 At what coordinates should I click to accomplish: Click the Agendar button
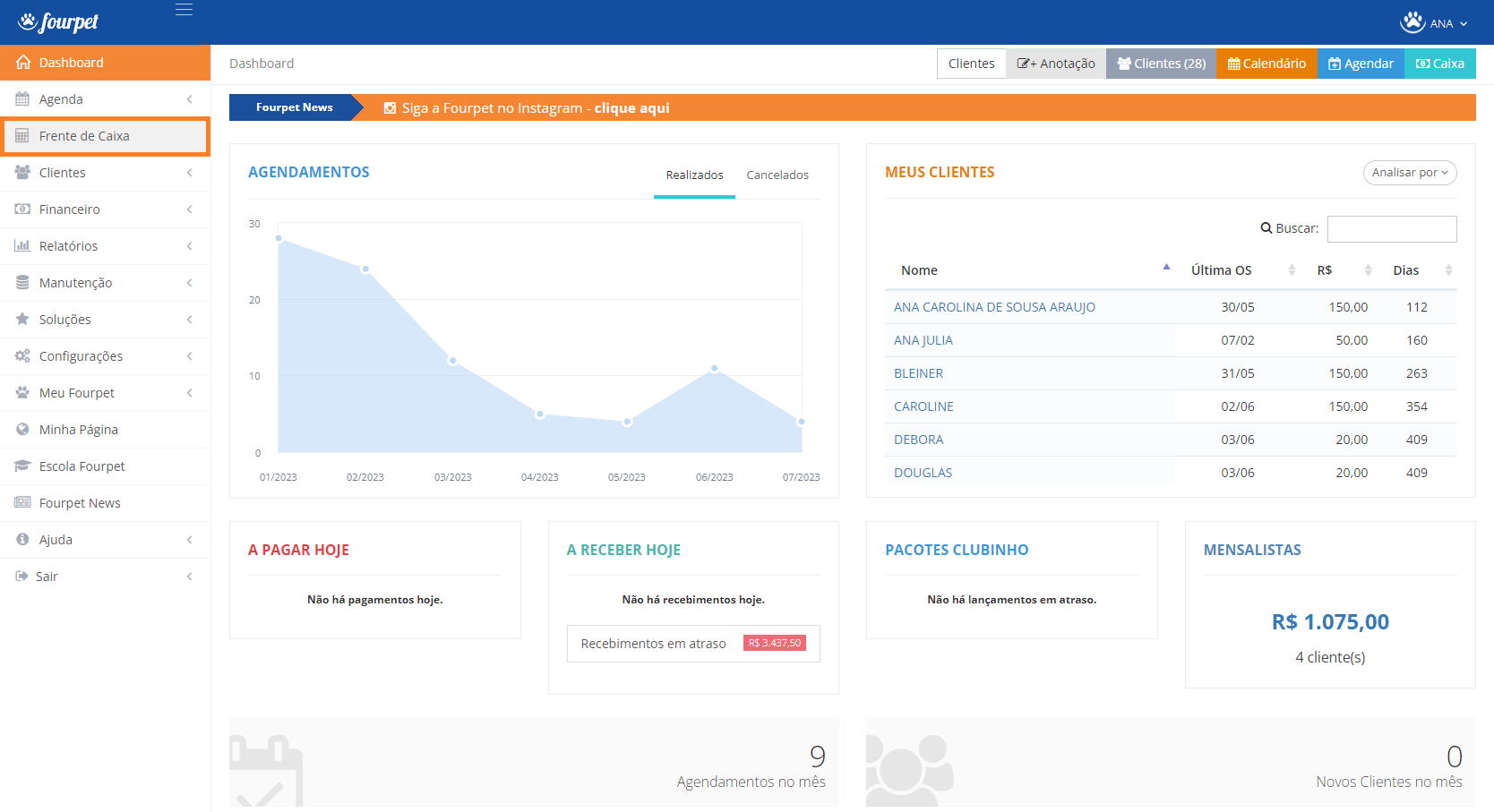(x=1361, y=64)
